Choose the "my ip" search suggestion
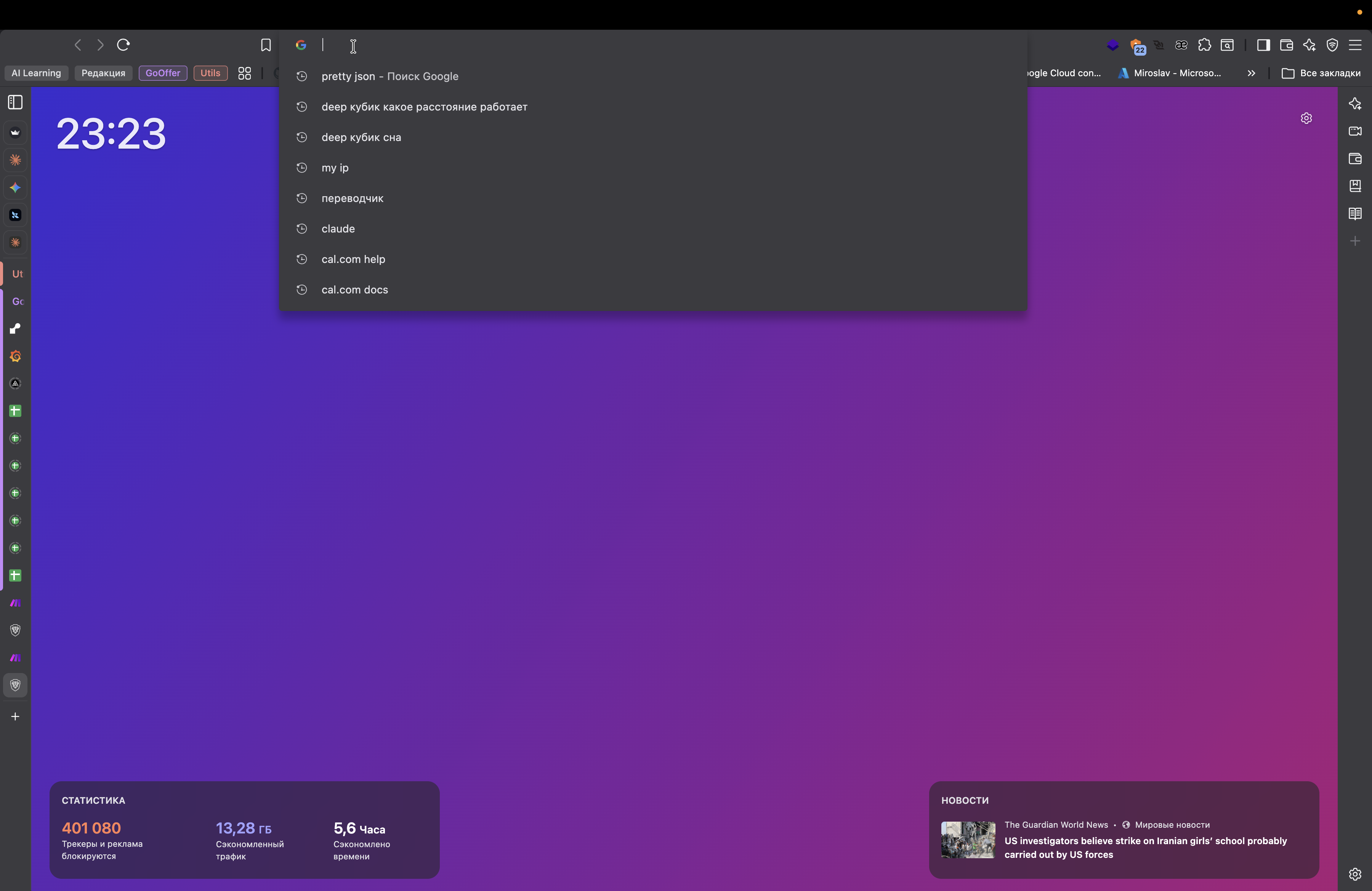The width and height of the screenshot is (1372, 891). 335,168
